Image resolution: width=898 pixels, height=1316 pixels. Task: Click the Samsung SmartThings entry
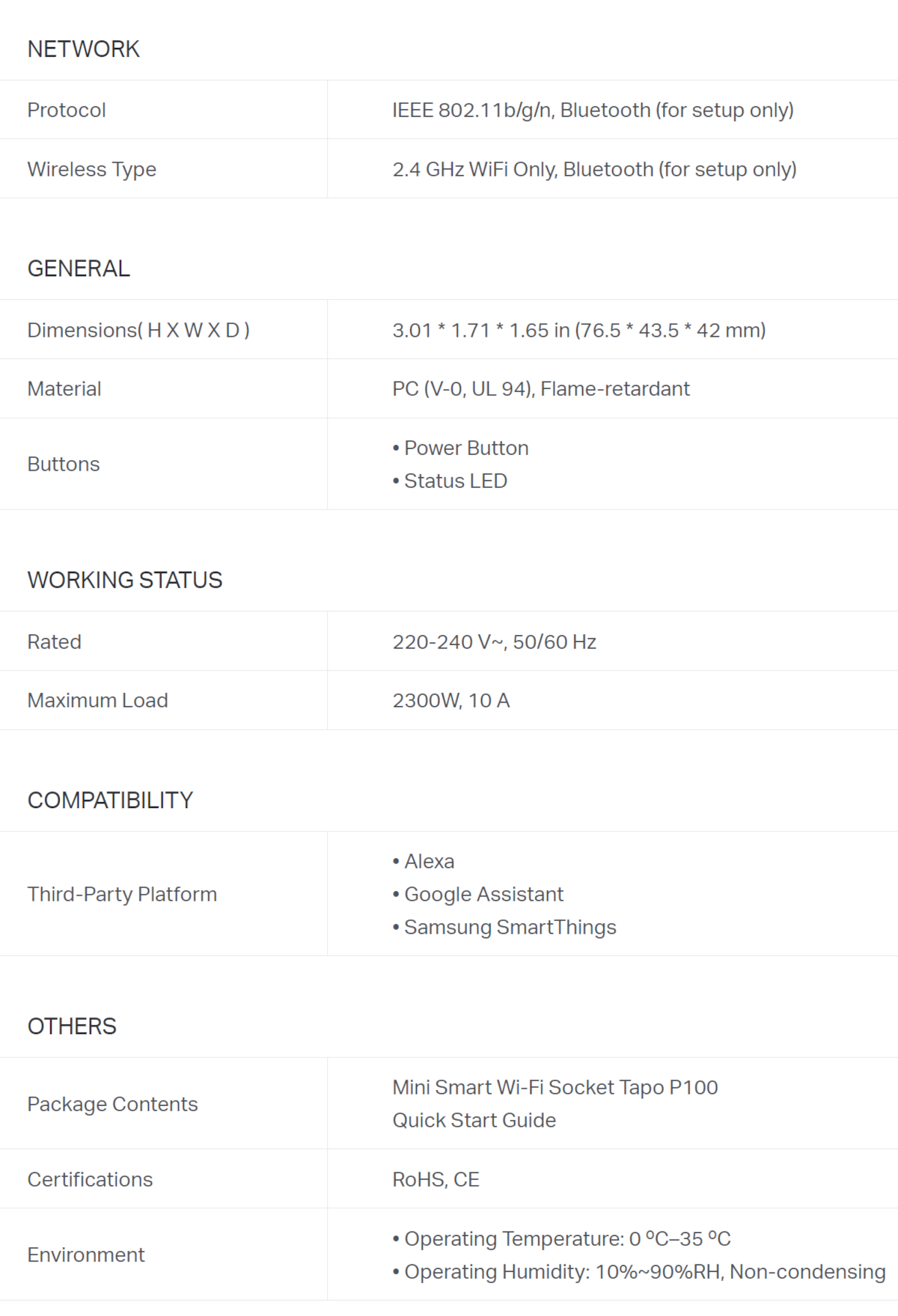tap(510, 928)
